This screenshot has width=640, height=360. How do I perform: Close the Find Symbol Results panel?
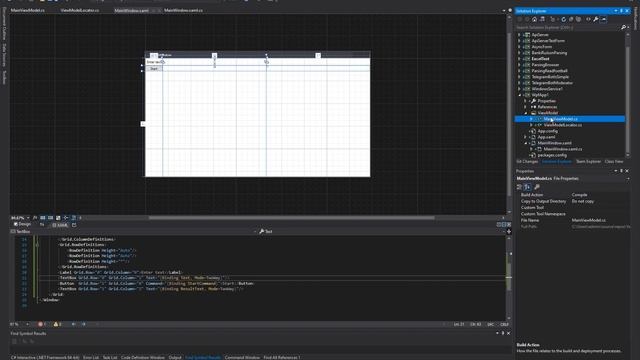[x=508, y=333]
